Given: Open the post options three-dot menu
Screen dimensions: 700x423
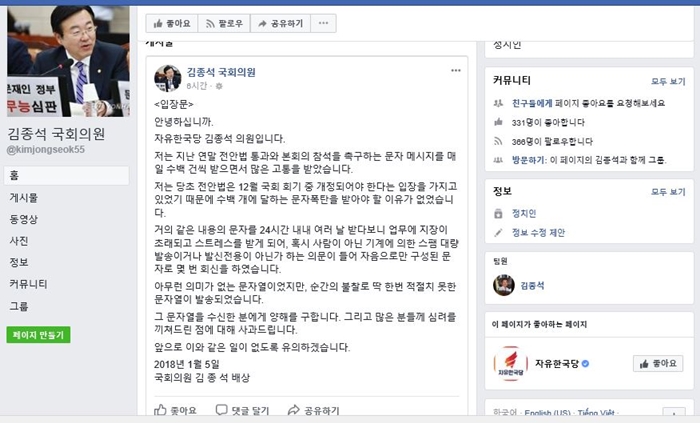Looking at the screenshot, I should click(x=455, y=70).
